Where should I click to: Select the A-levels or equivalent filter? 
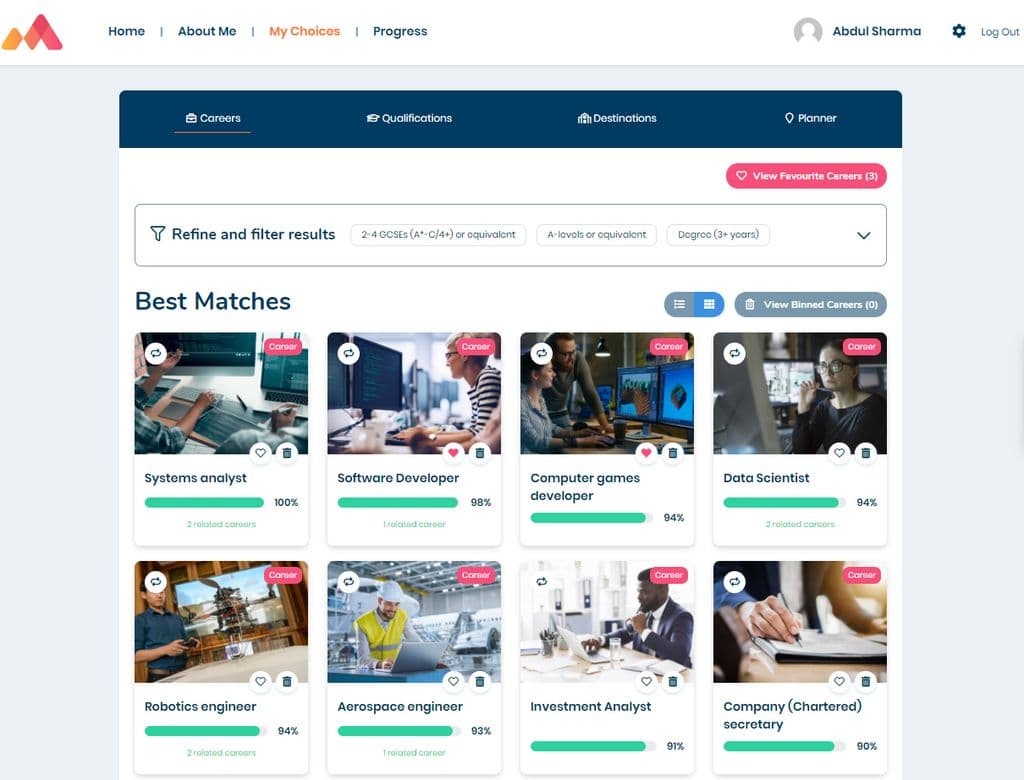point(595,235)
